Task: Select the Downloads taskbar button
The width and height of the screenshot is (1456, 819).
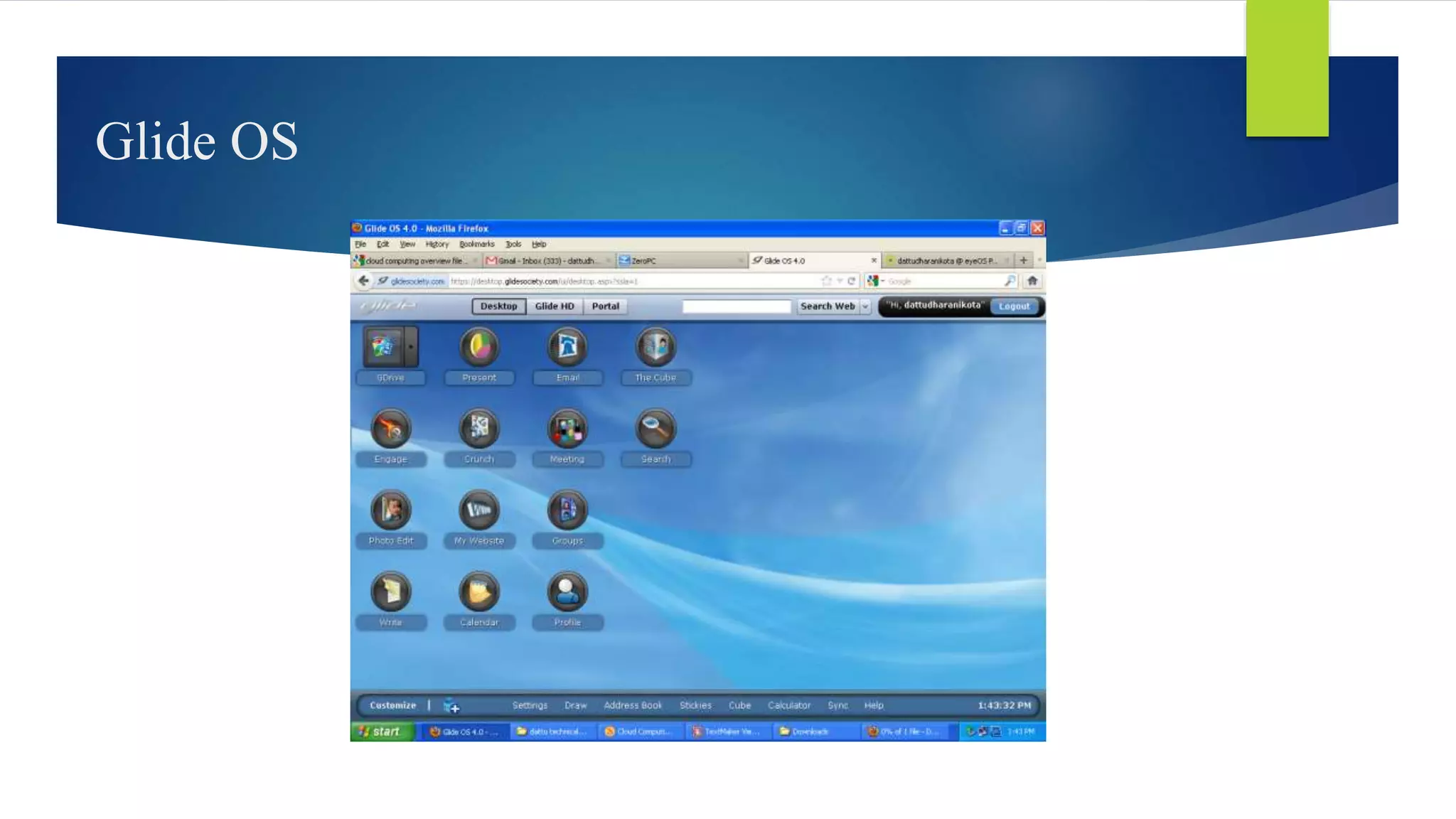Action: [x=816, y=732]
